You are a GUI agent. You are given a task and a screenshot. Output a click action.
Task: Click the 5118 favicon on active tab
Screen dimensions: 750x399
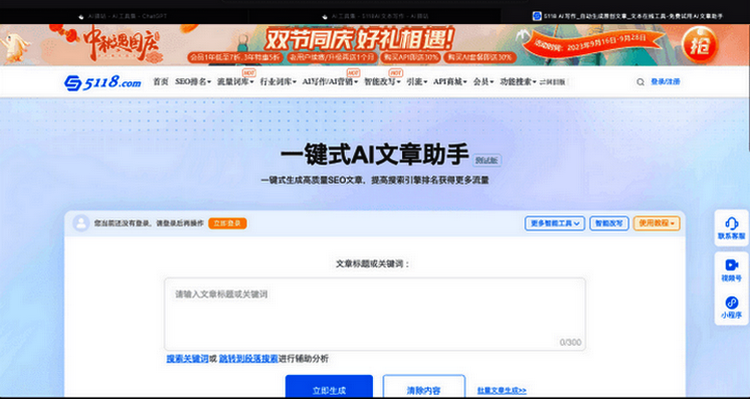point(537,16)
